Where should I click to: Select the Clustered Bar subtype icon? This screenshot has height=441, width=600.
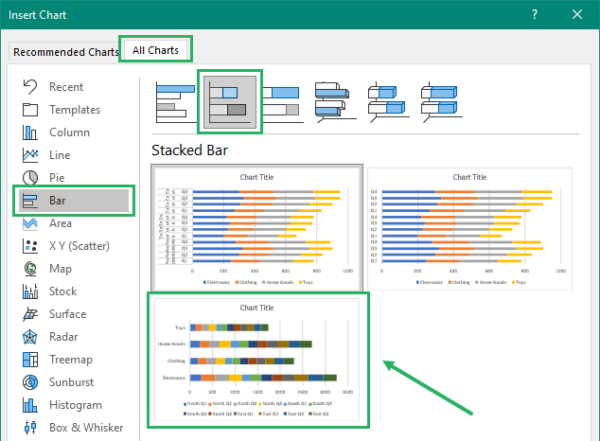177,100
